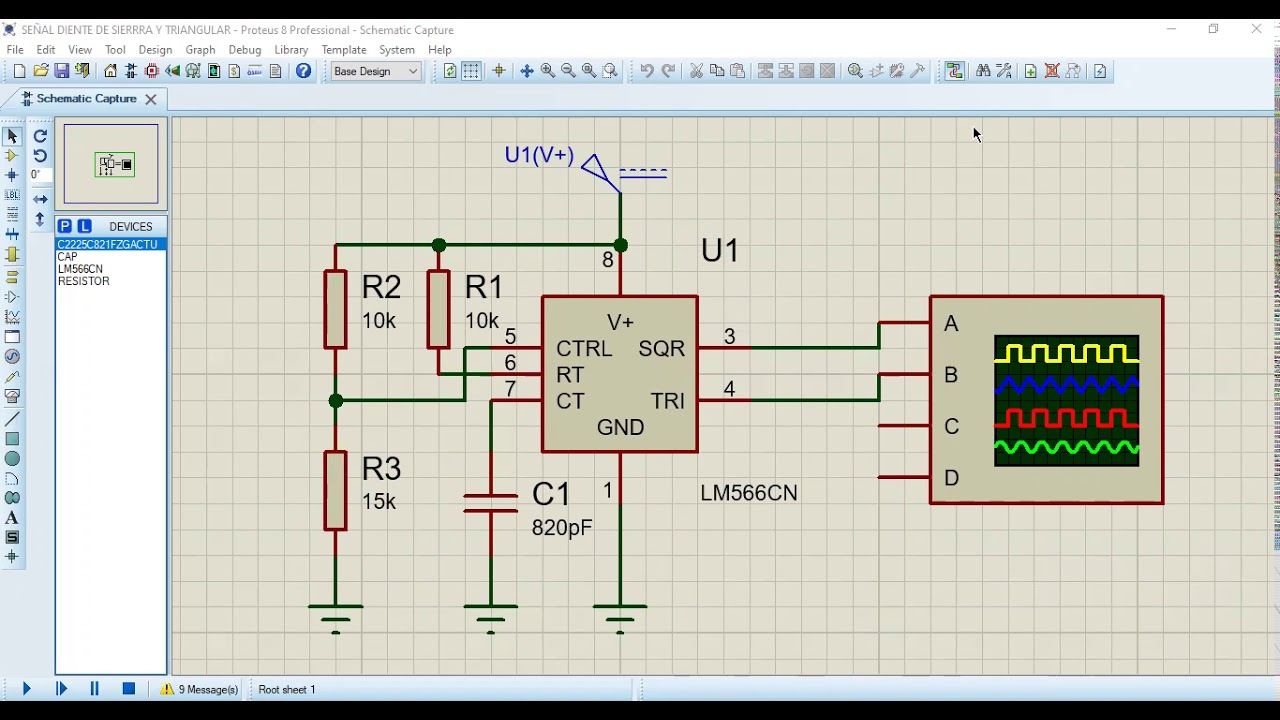This screenshot has width=1280, height=720.
Task: Click the Root sheet 1 status label
Action: pos(287,689)
